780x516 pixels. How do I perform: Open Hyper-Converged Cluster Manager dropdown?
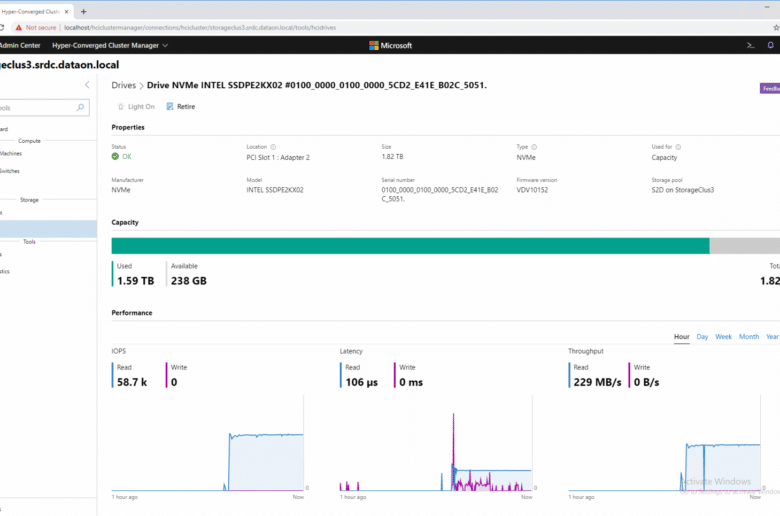(x=110, y=45)
